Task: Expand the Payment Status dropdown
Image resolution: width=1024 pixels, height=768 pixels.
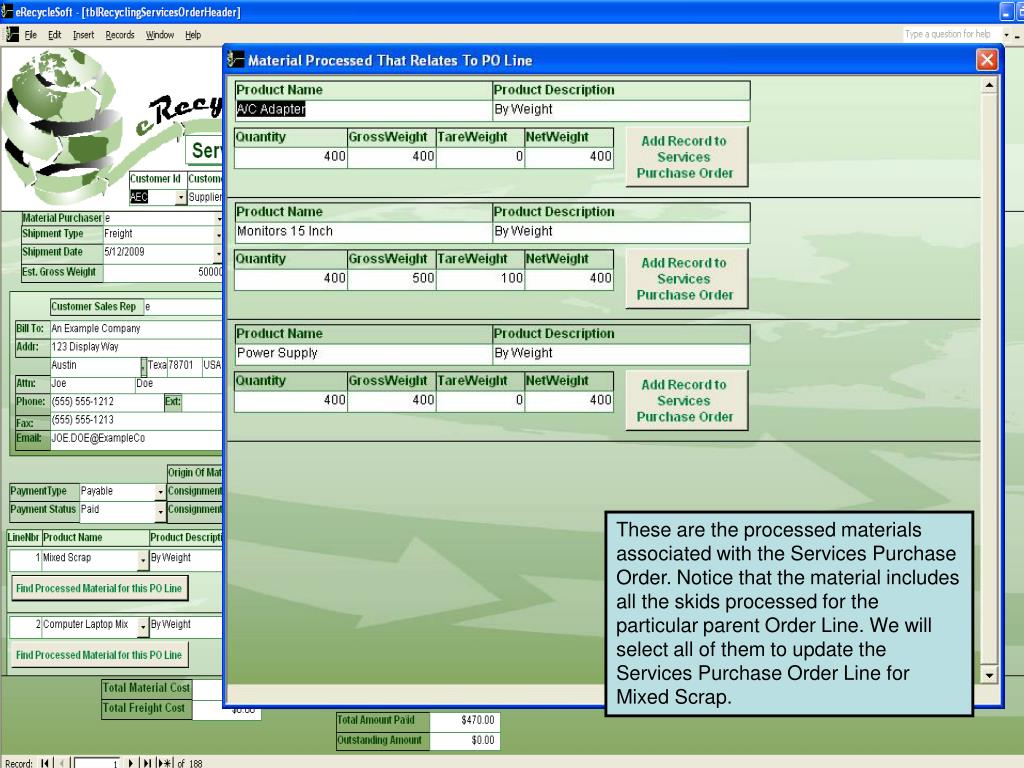Action: click(161, 511)
